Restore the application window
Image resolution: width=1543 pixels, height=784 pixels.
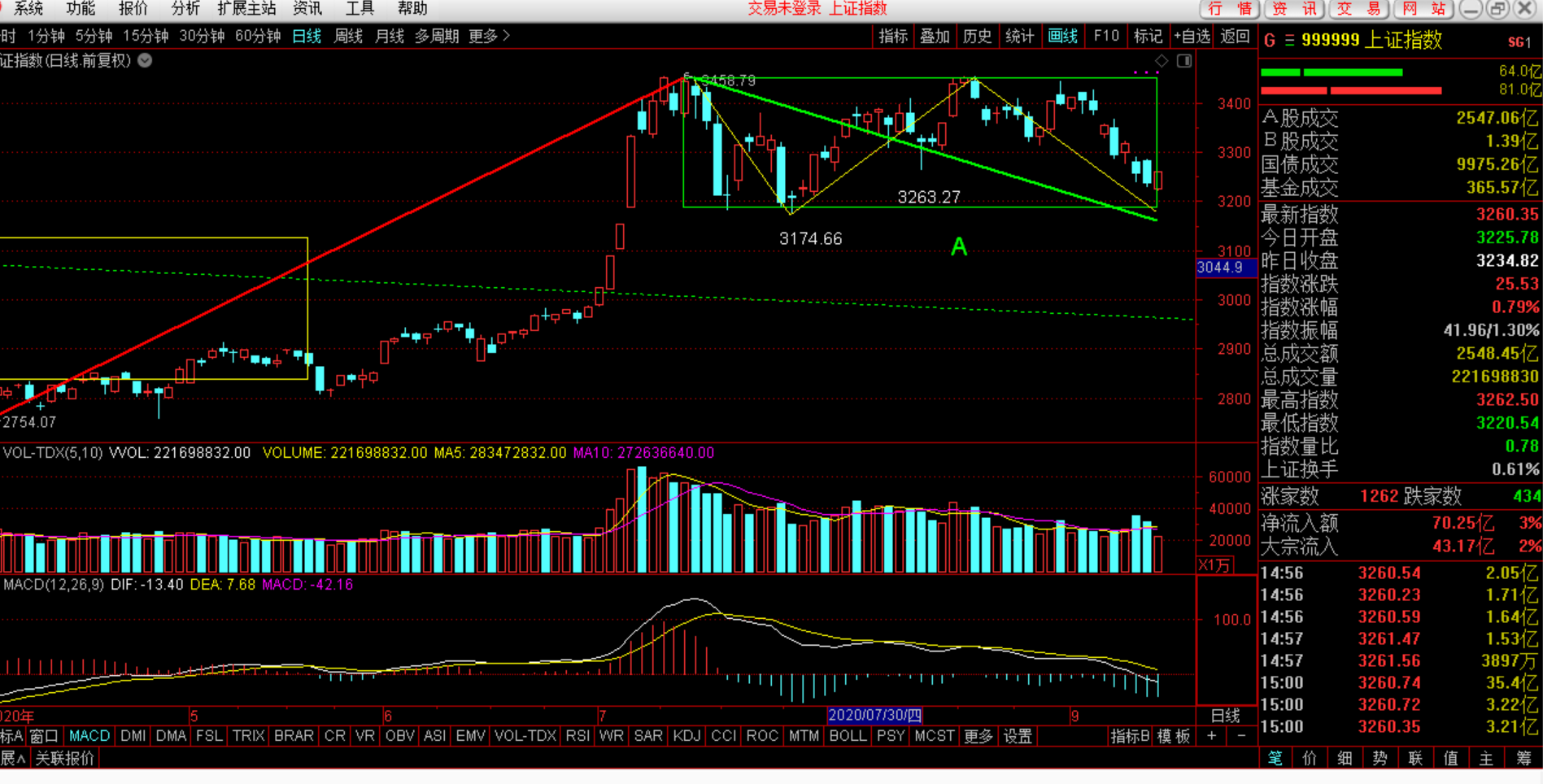(1497, 9)
